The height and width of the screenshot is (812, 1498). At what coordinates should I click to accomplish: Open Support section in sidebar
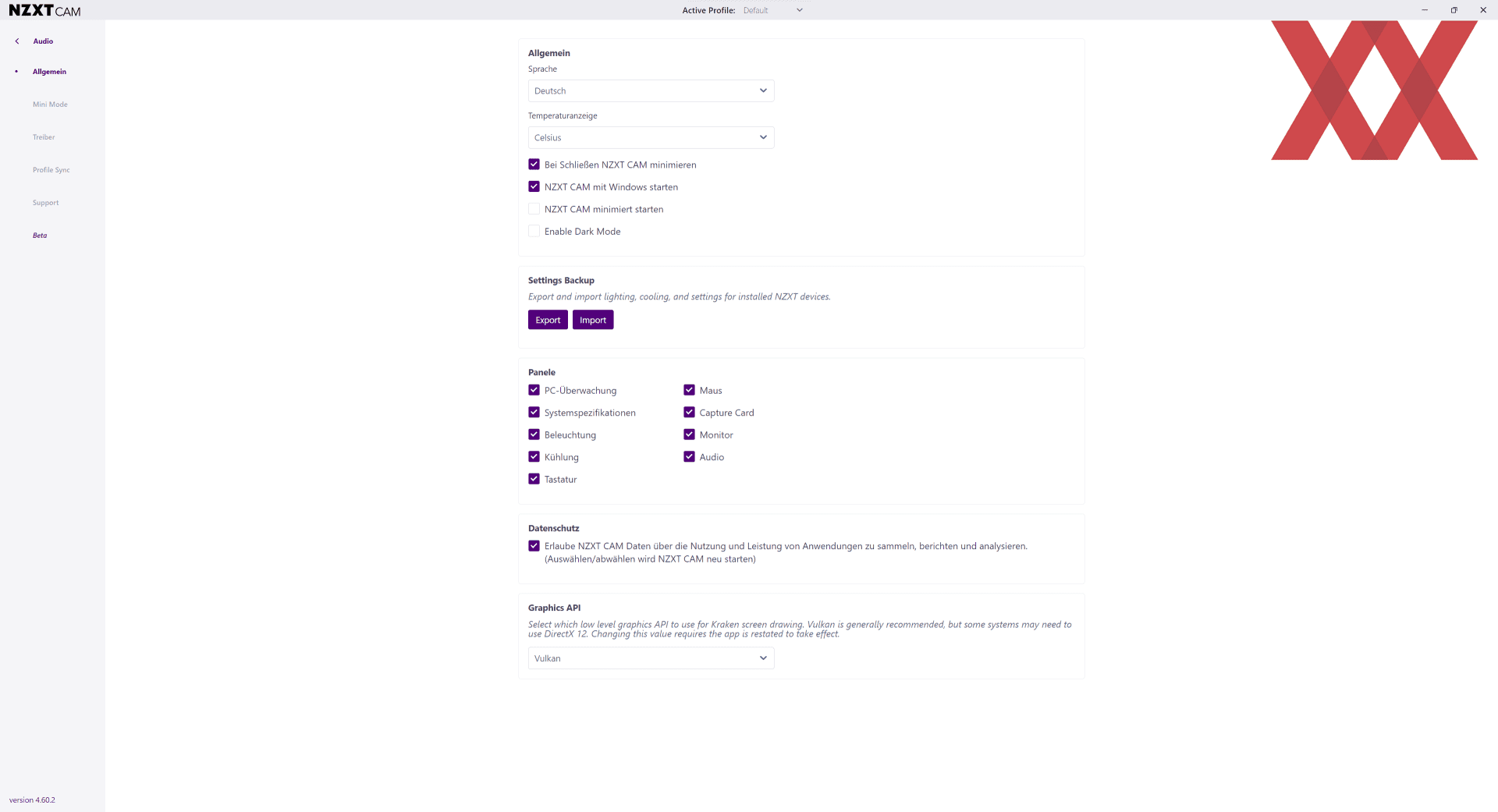pyautogui.click(x=45, y=203)
